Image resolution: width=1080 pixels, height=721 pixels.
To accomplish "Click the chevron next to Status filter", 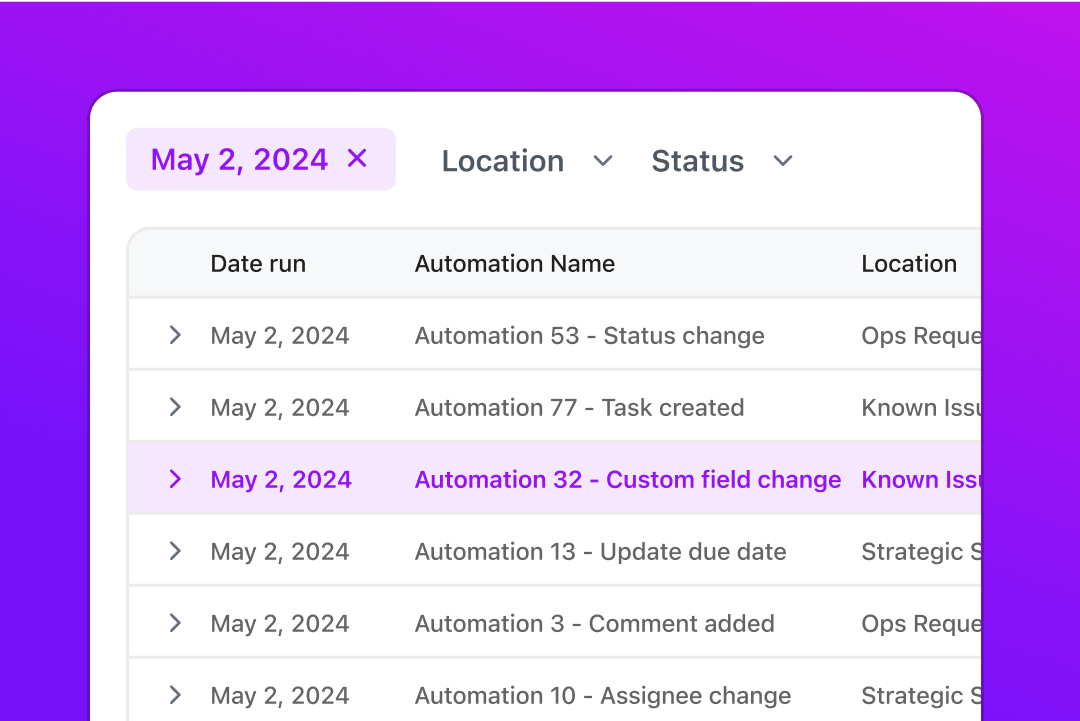I will (x=783, y=160).
